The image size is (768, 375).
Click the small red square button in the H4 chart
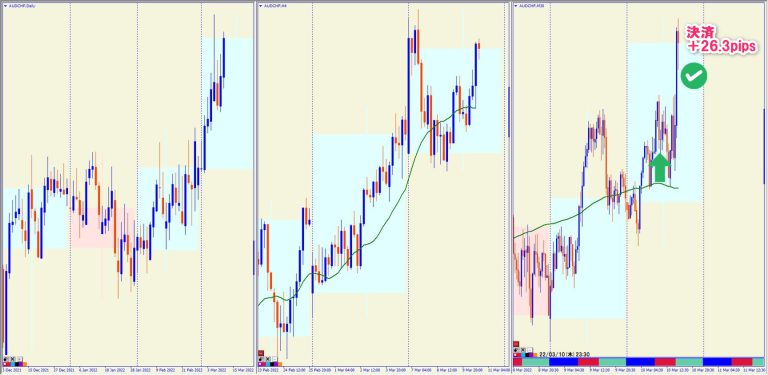tap(261, 353)
